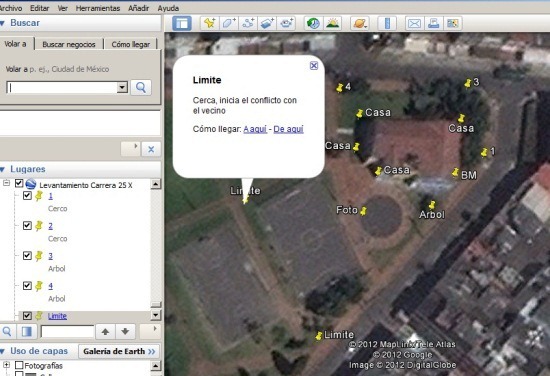Uncheck placemark 1 checkbox
Screen dimensions: 550x376
point(27,195)
